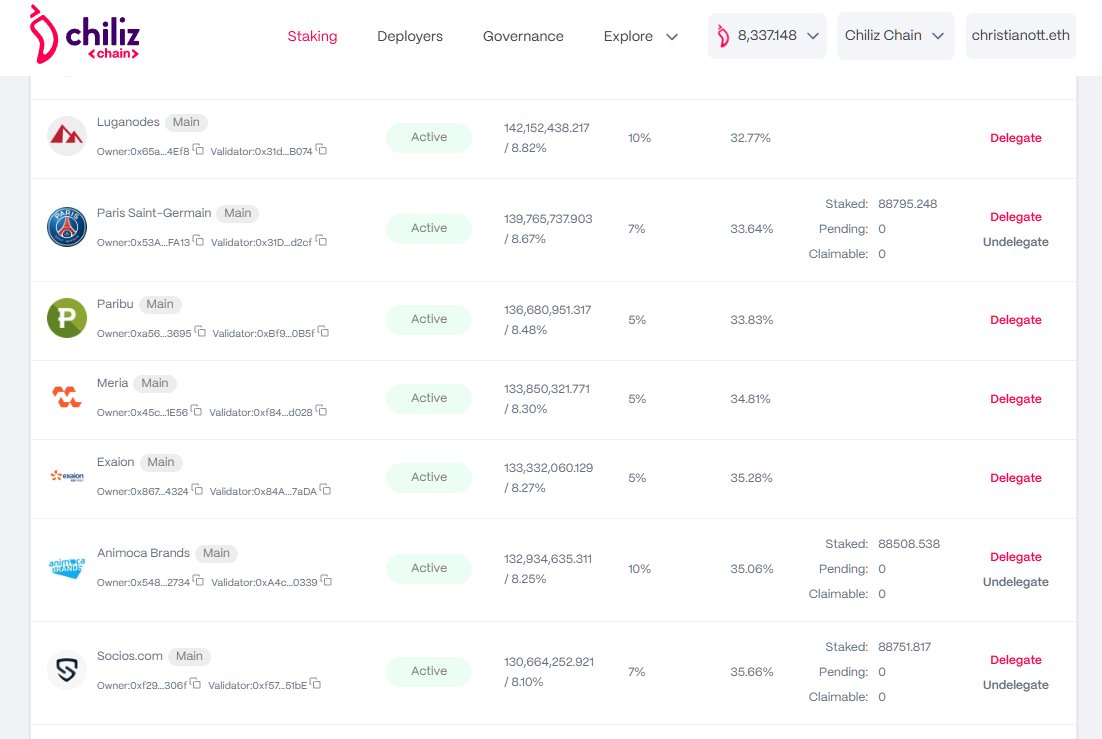Click the Meria validator name
Image resolution: width=1102 pixels, height=739 pixels.
(112, 383)
